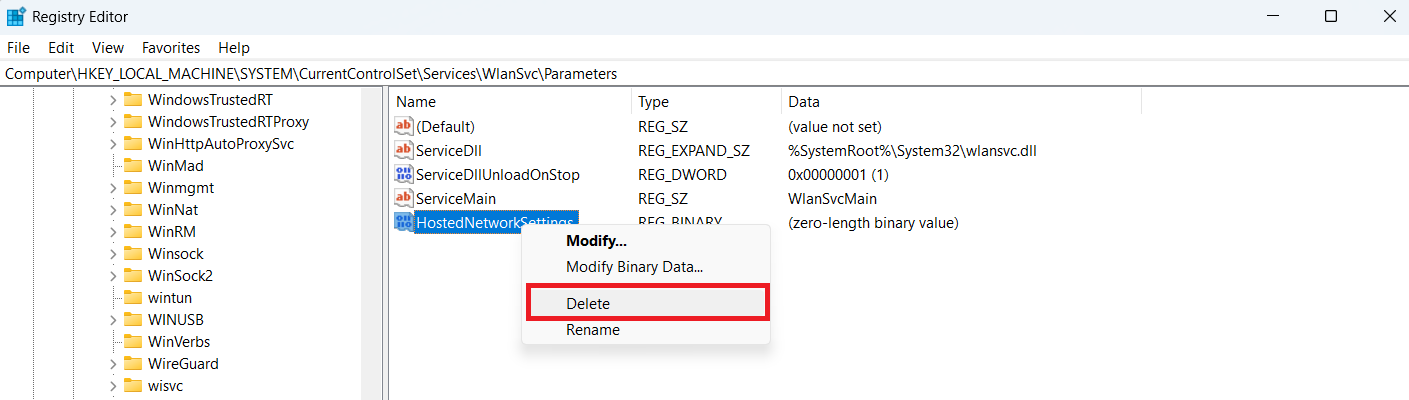Open the Help menu
The height and width of the screenshot is (400, 1409).
[x=234, y=47]
